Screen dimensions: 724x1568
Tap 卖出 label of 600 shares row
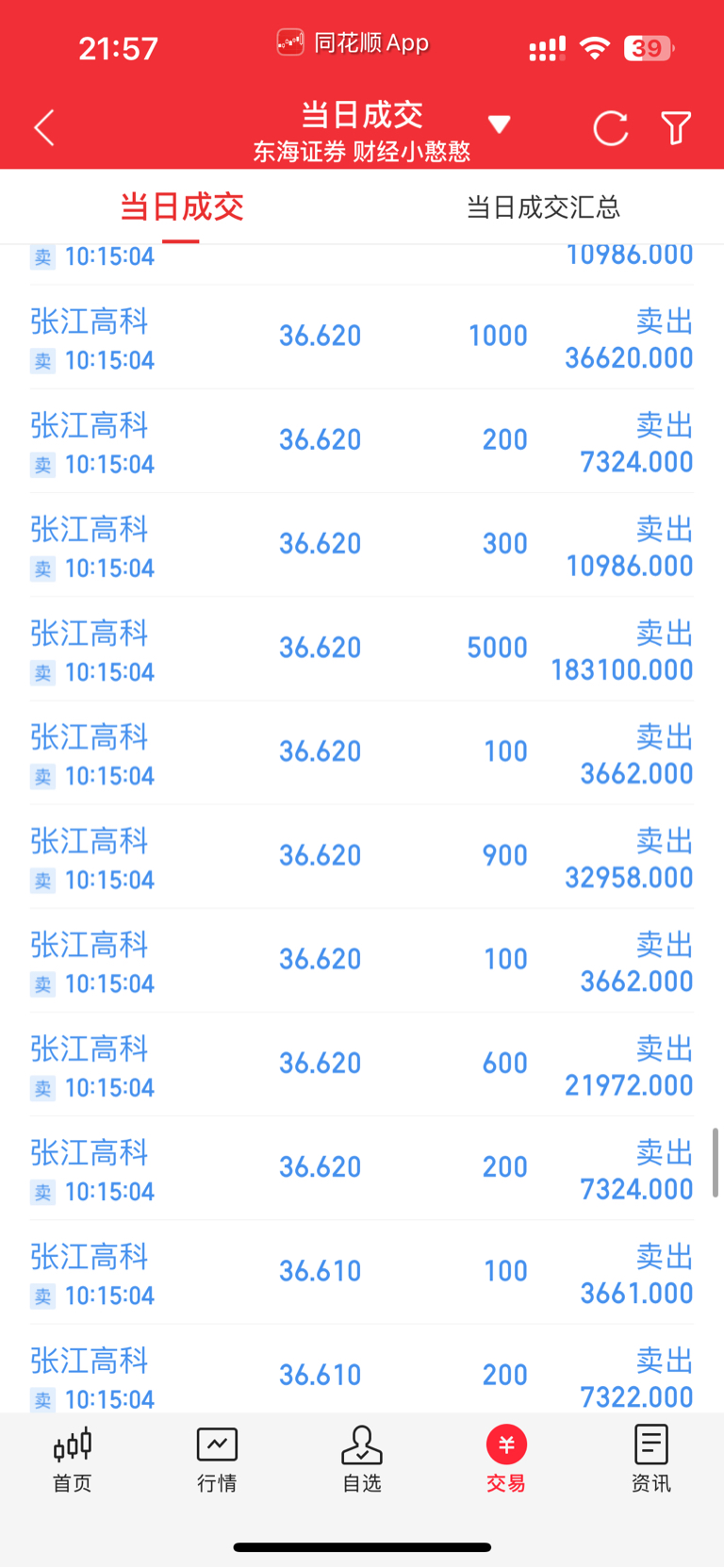click(x=665, y=1048)
